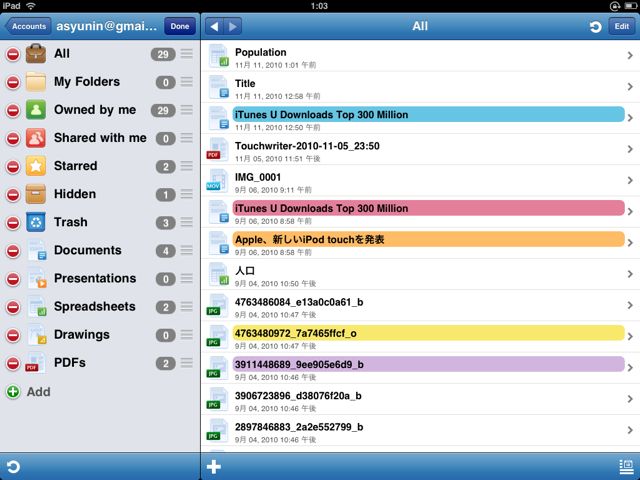
Task: Go back with the left arrow
Action: [x=214, y=27]
